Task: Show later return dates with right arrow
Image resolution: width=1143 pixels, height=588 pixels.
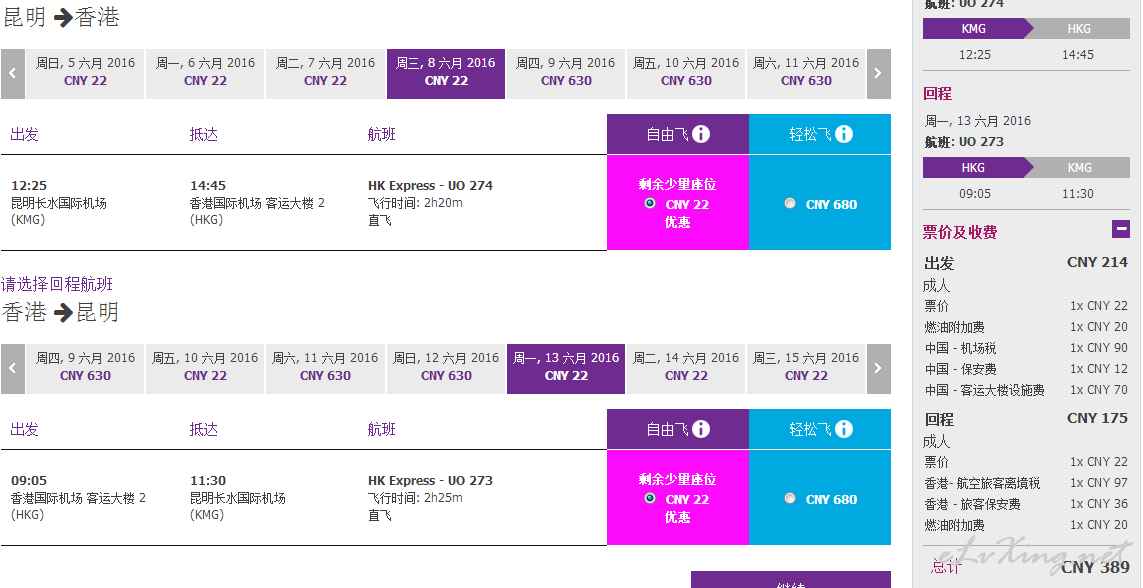Action: 878,369
